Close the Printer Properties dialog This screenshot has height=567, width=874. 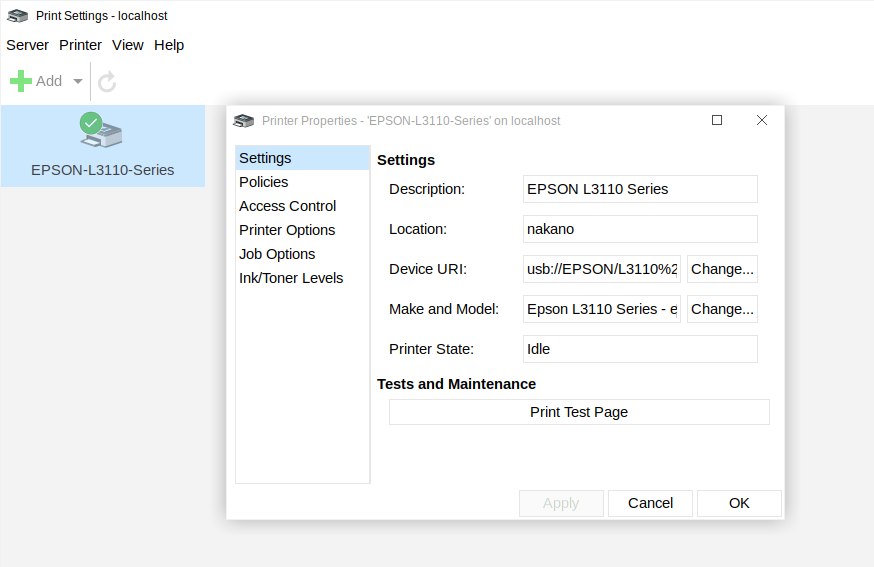click(762, 120)
